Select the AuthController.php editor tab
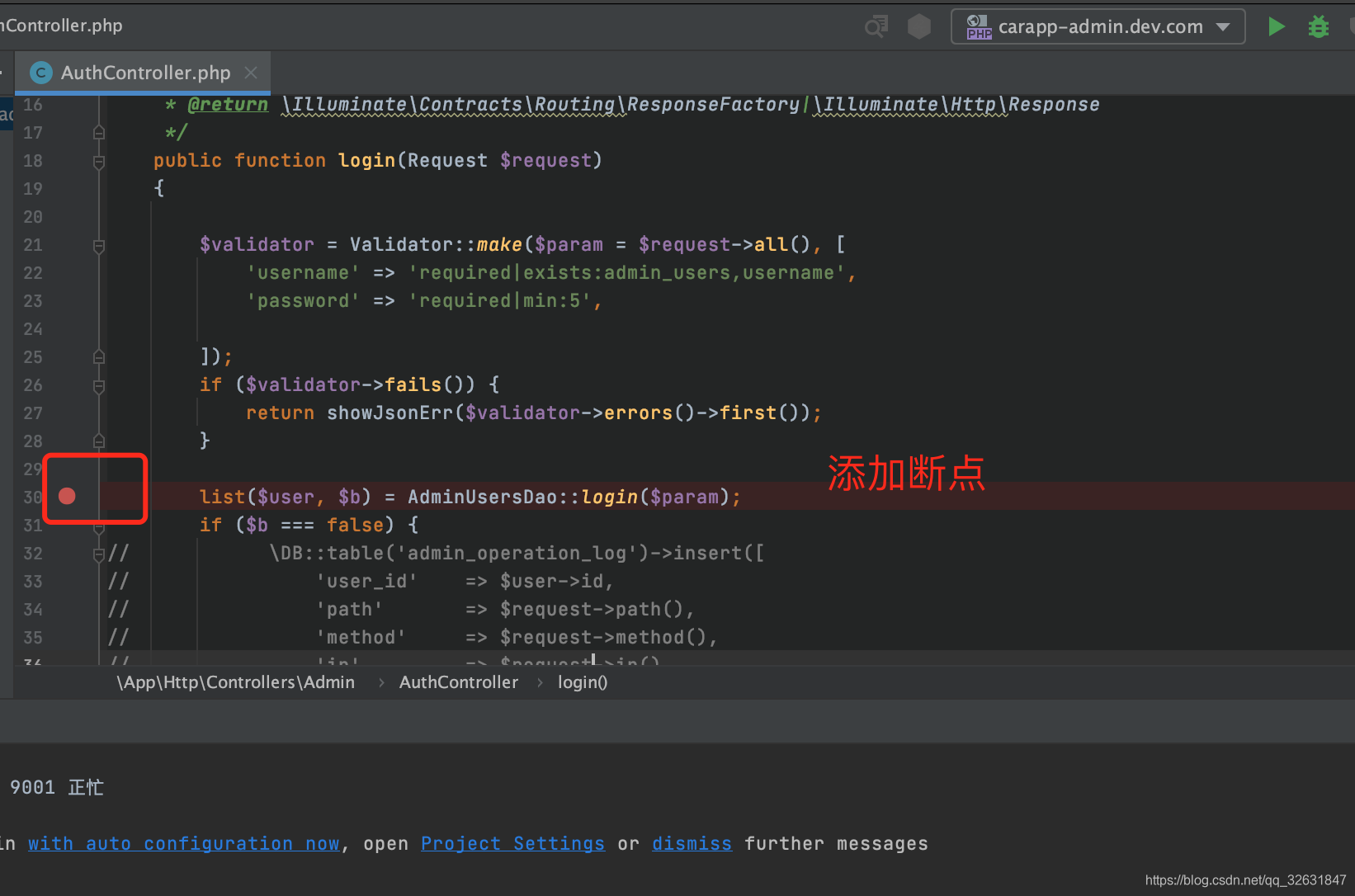This screenshot has width=1355, height=896. (144, 73)
